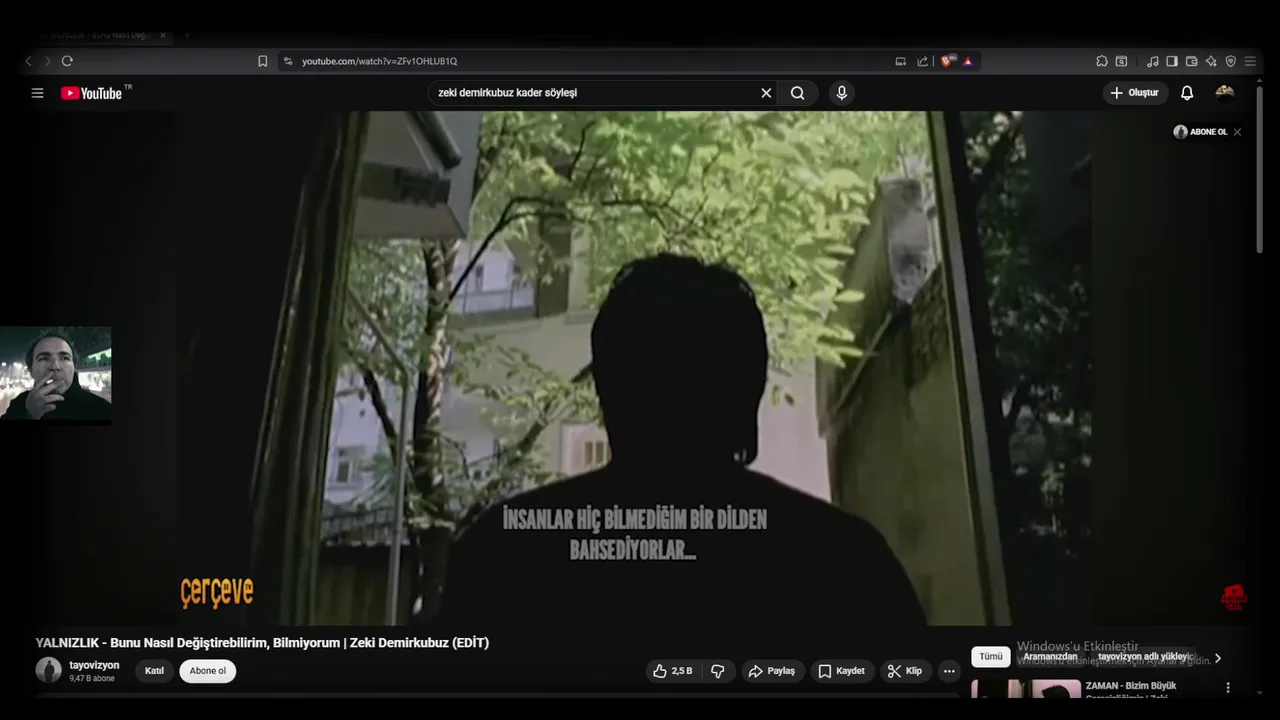Click the 9,47 B abone subscriber count
Screen dimensions: 1280x720
92,679
